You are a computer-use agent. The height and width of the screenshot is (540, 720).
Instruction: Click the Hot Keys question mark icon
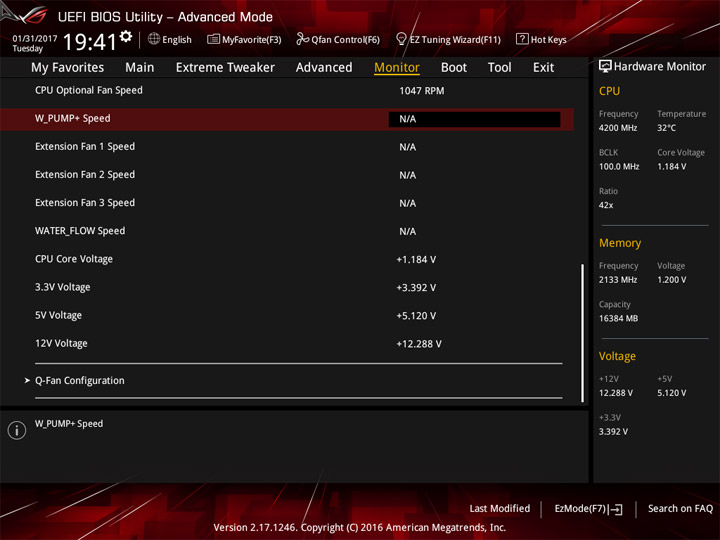tap(522, 39)
